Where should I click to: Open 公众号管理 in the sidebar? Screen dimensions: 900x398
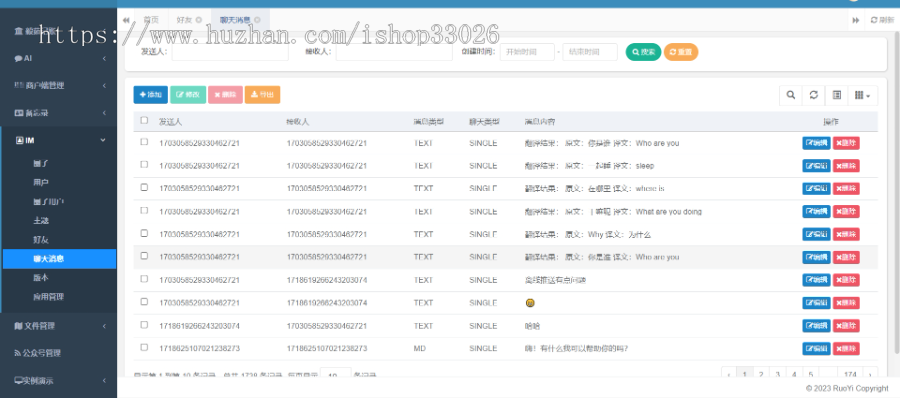click(59, 353)
